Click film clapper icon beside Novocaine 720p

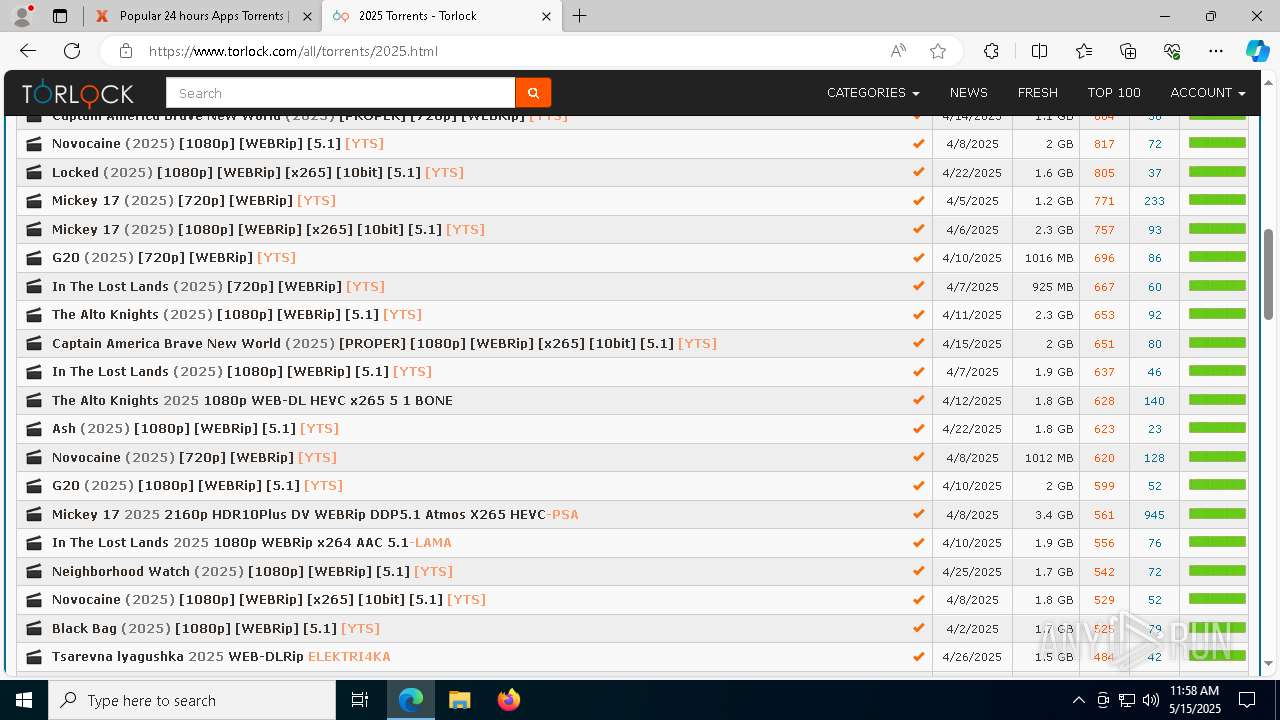pos(34,457)
